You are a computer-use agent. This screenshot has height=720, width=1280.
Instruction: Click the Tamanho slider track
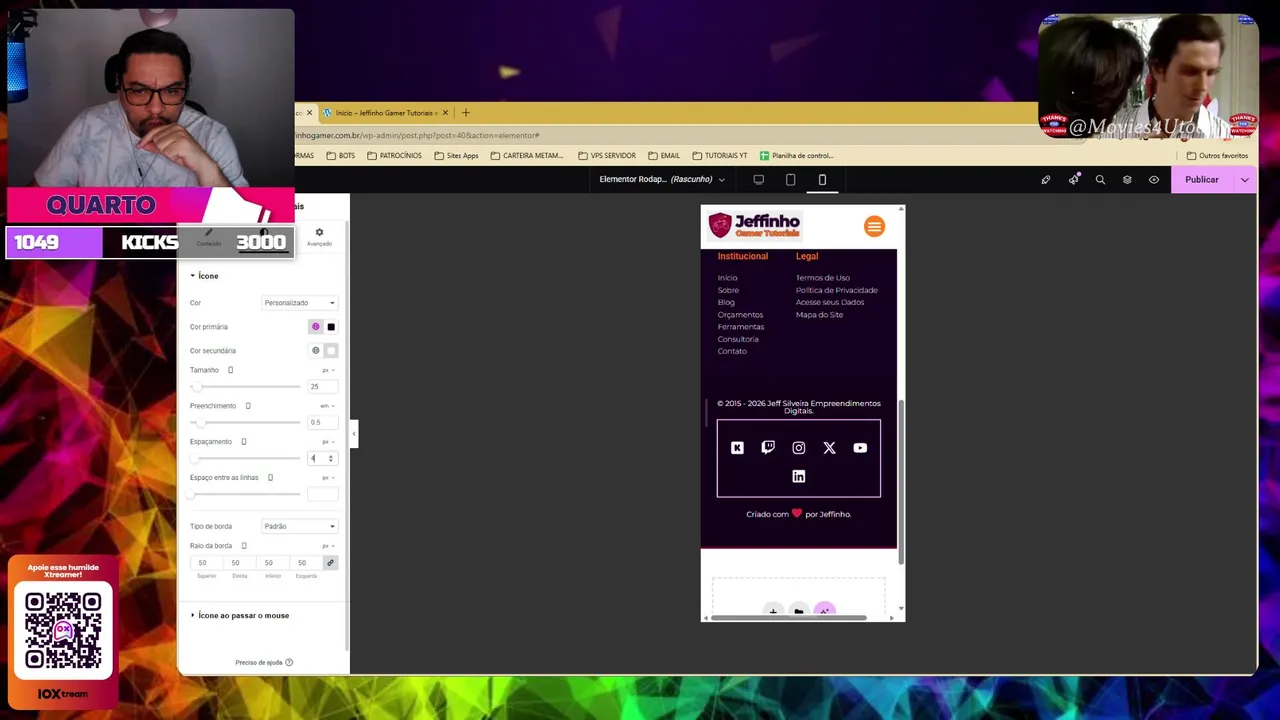coord(245,386)
